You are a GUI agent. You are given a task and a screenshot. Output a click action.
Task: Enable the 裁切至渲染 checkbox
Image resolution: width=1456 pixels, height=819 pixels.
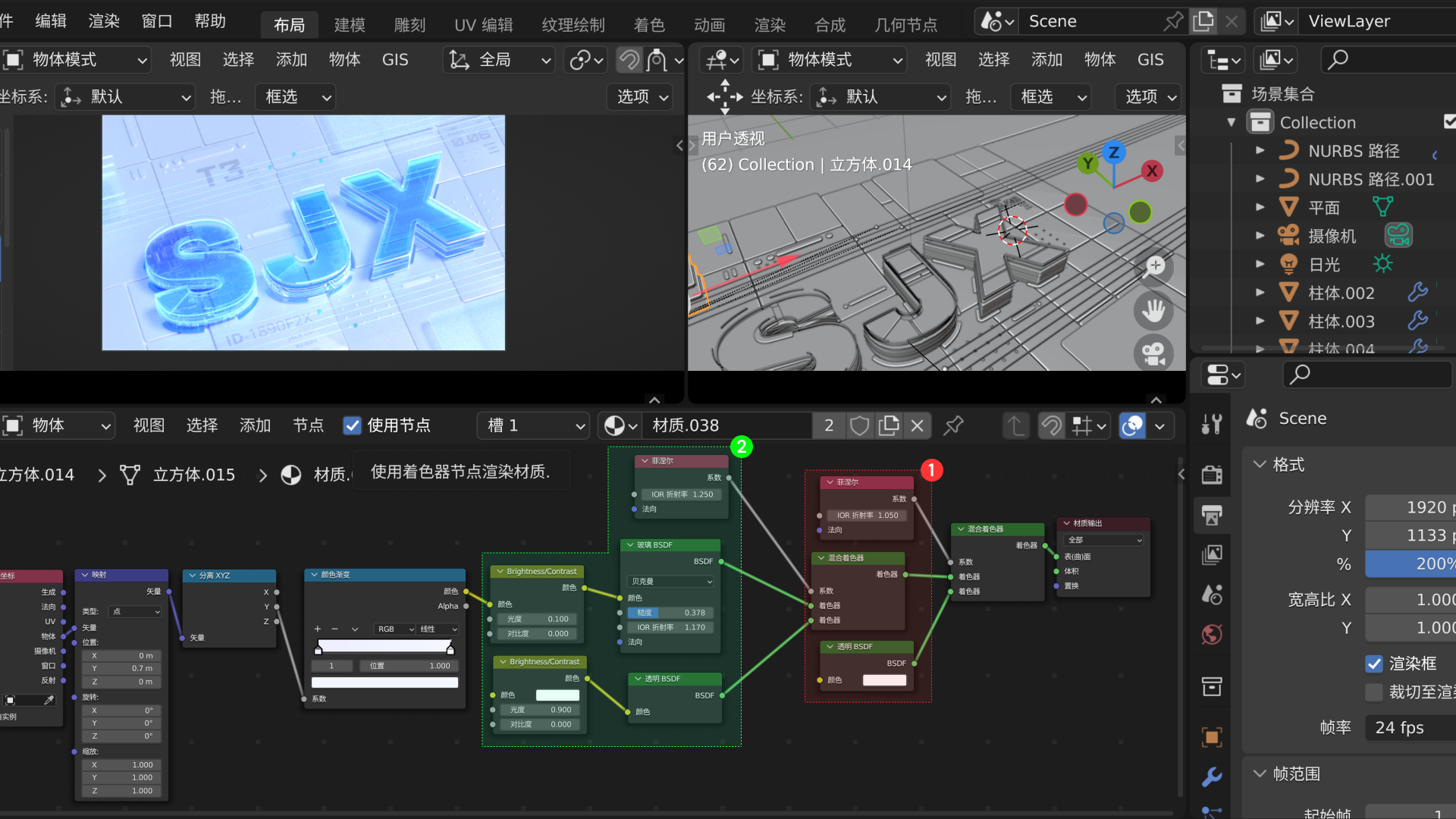(1374, 692)
